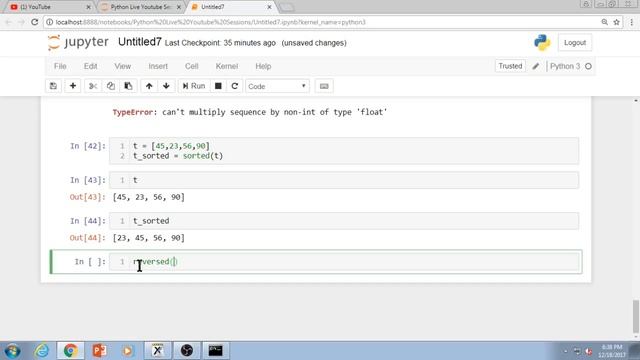Open the Cell menu
This screenshot has width=640, height=360.
[x=191, y=66]
